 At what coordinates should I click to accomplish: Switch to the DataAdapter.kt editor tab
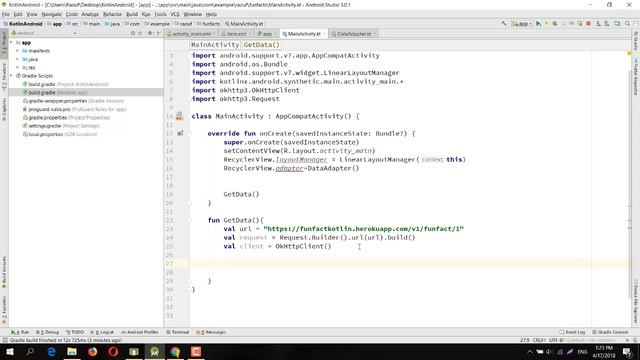(x=353, y=34)
